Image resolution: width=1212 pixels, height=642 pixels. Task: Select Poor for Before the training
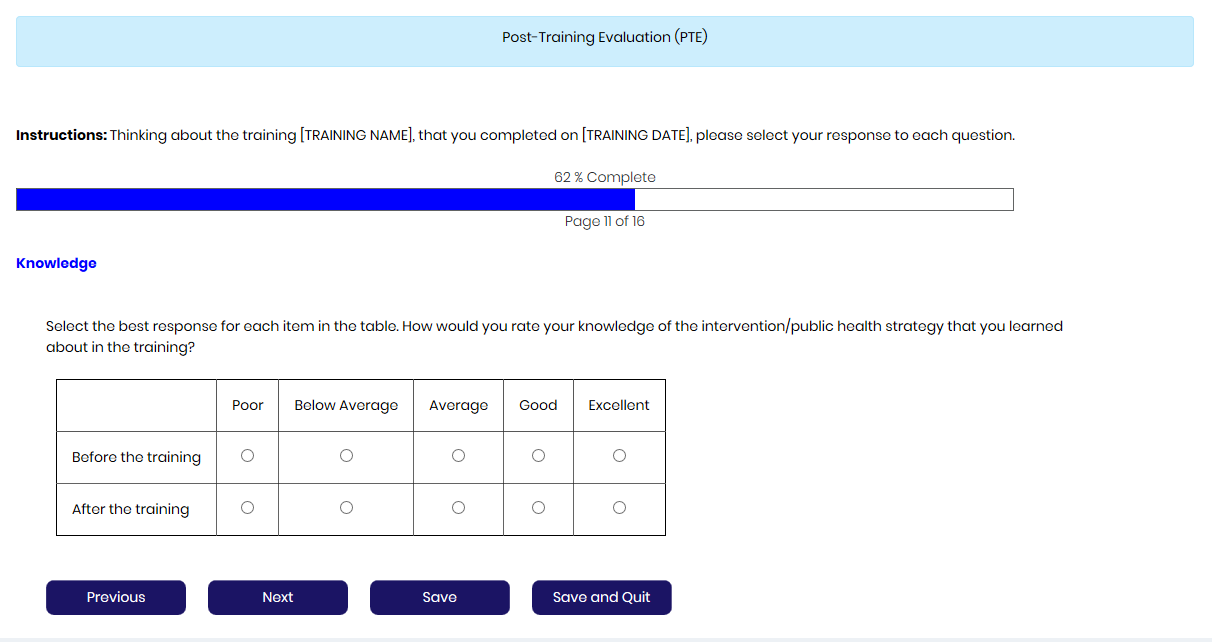click(247, 456)
